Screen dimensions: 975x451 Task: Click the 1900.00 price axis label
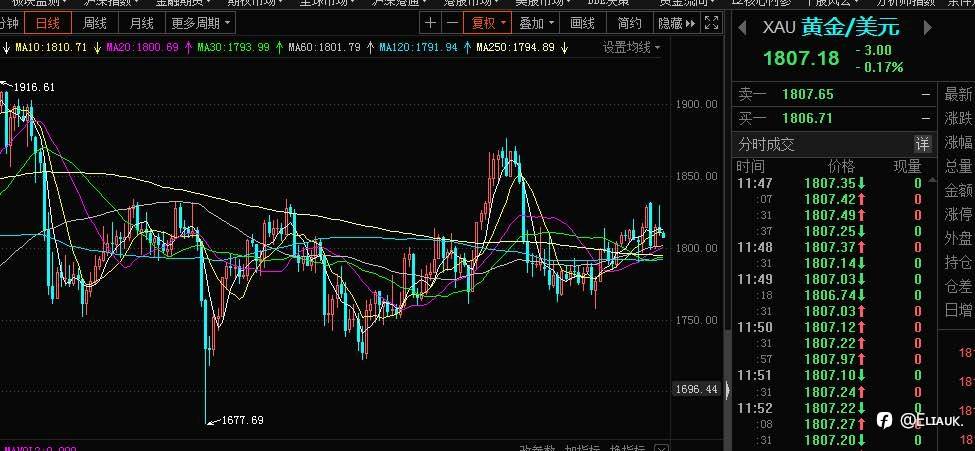click(696, 104)
